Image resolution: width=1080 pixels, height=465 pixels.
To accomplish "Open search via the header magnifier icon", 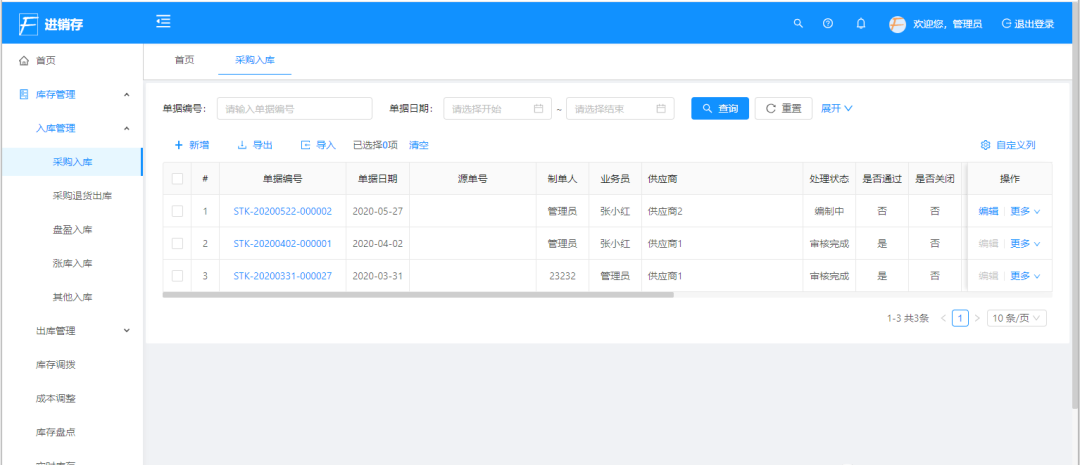I will [x=798, y=23].
